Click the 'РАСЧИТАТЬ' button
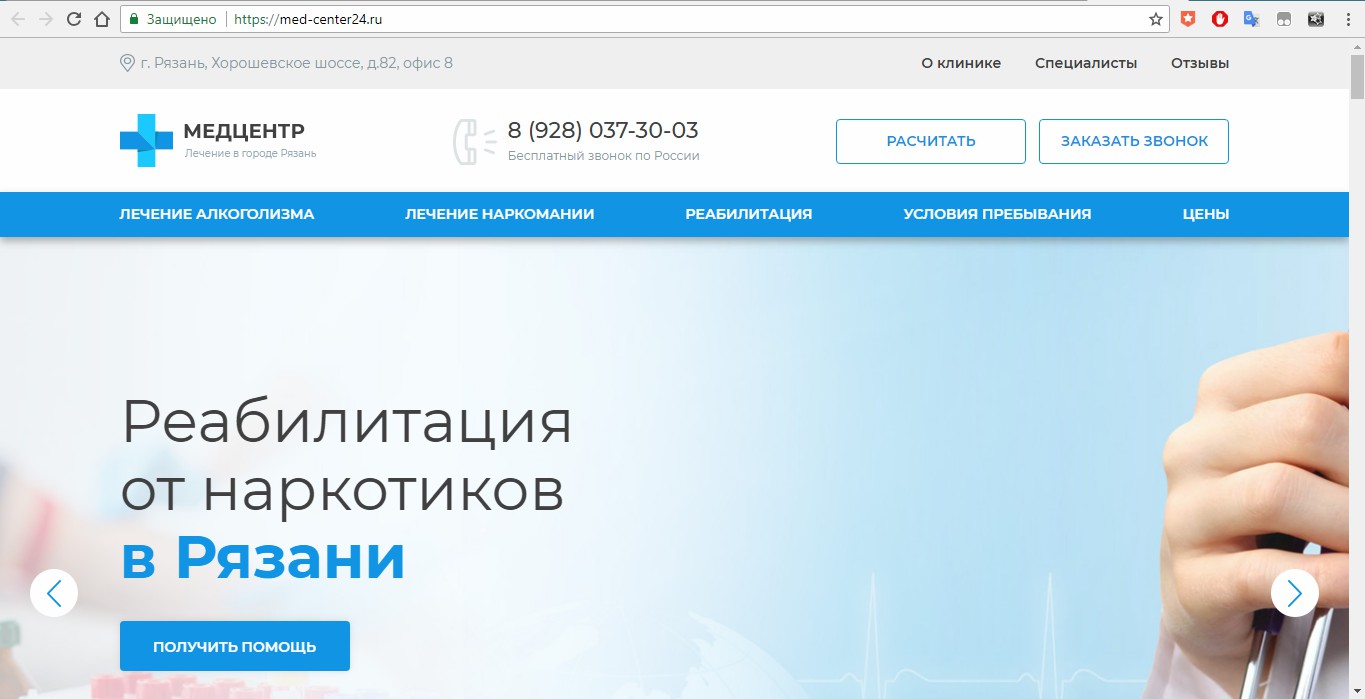The width and height of the screenshot is (1365, 699). (x=931, y=141)
